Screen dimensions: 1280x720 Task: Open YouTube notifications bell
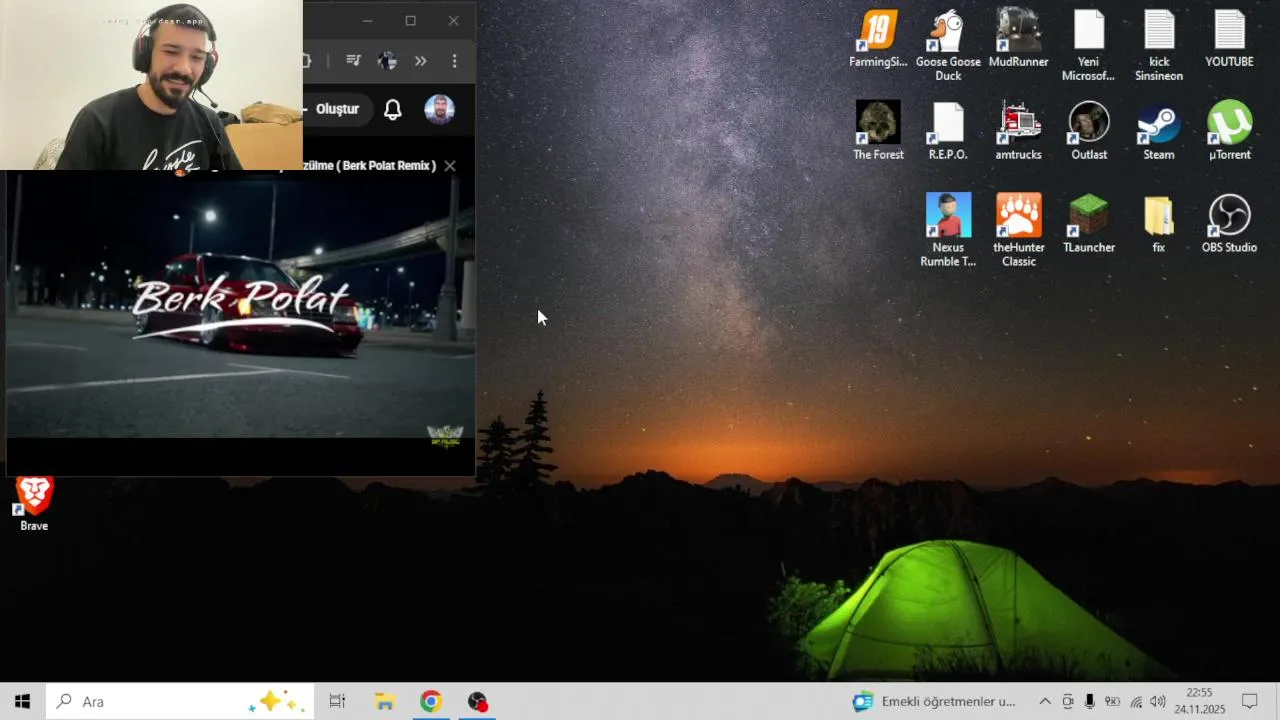[393, 109]
